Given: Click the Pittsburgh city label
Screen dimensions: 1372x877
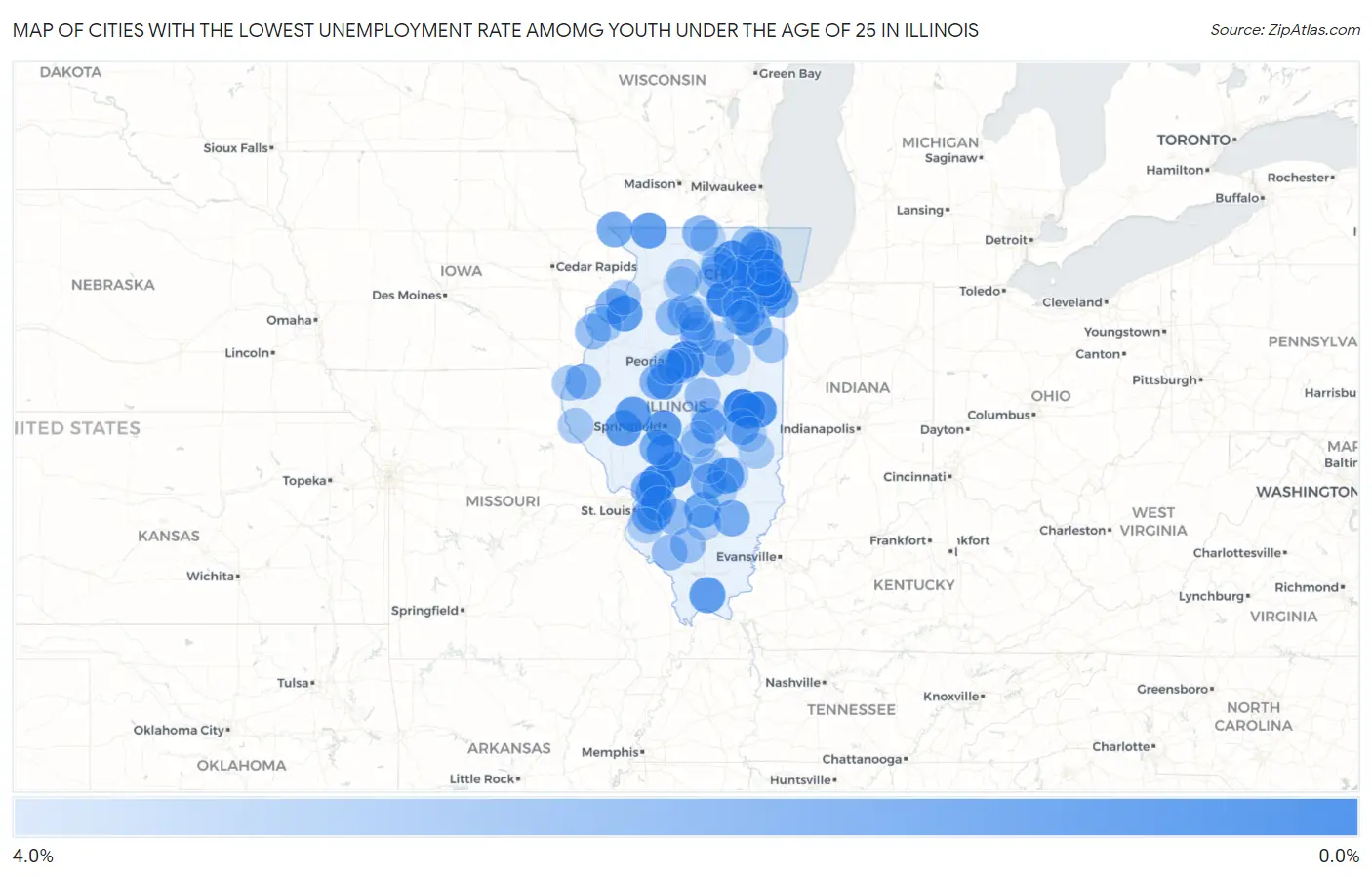Looking at the screenshot, I should coord(1167,379).
